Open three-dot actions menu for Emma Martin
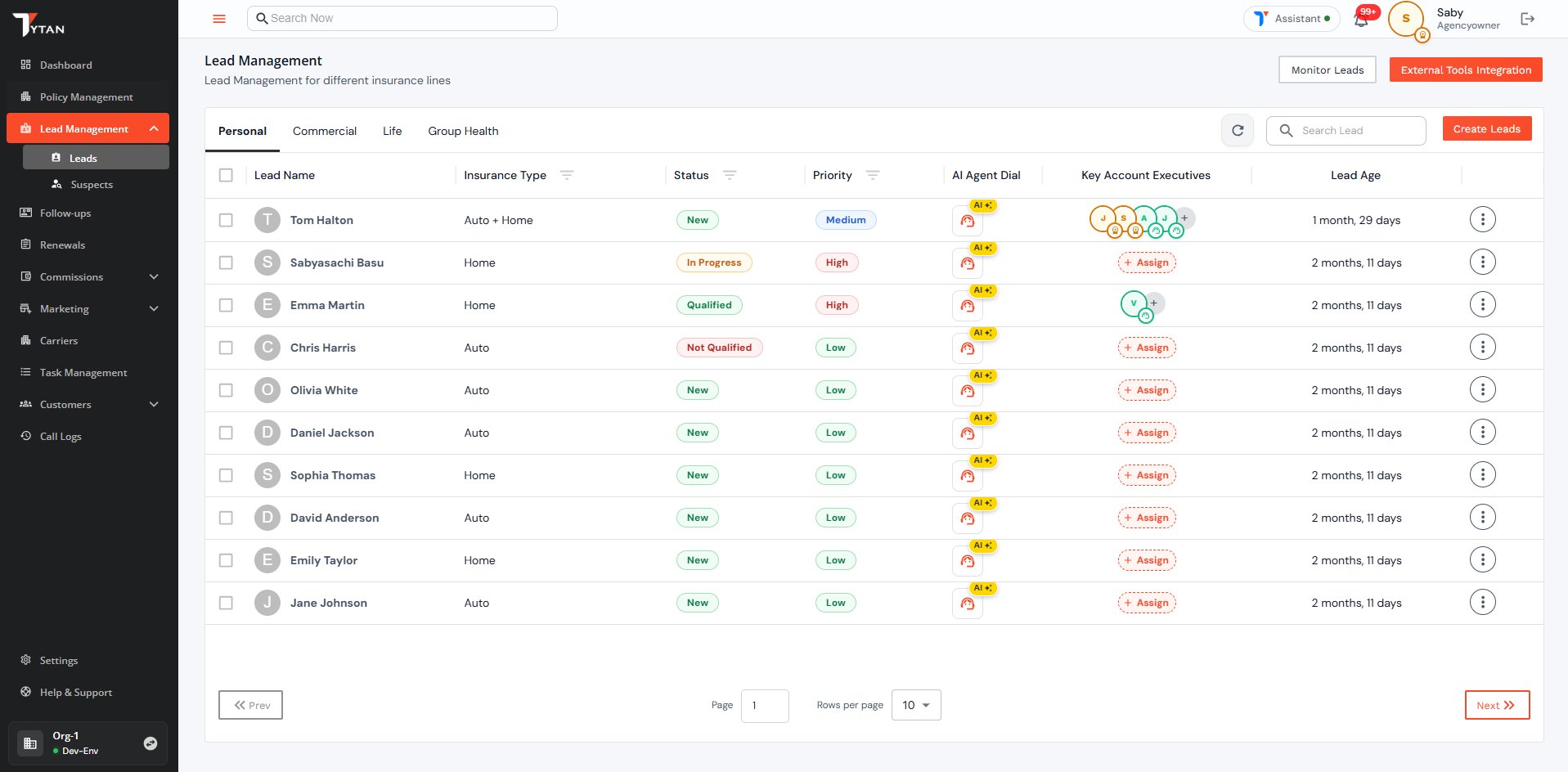 point(1482,305)
